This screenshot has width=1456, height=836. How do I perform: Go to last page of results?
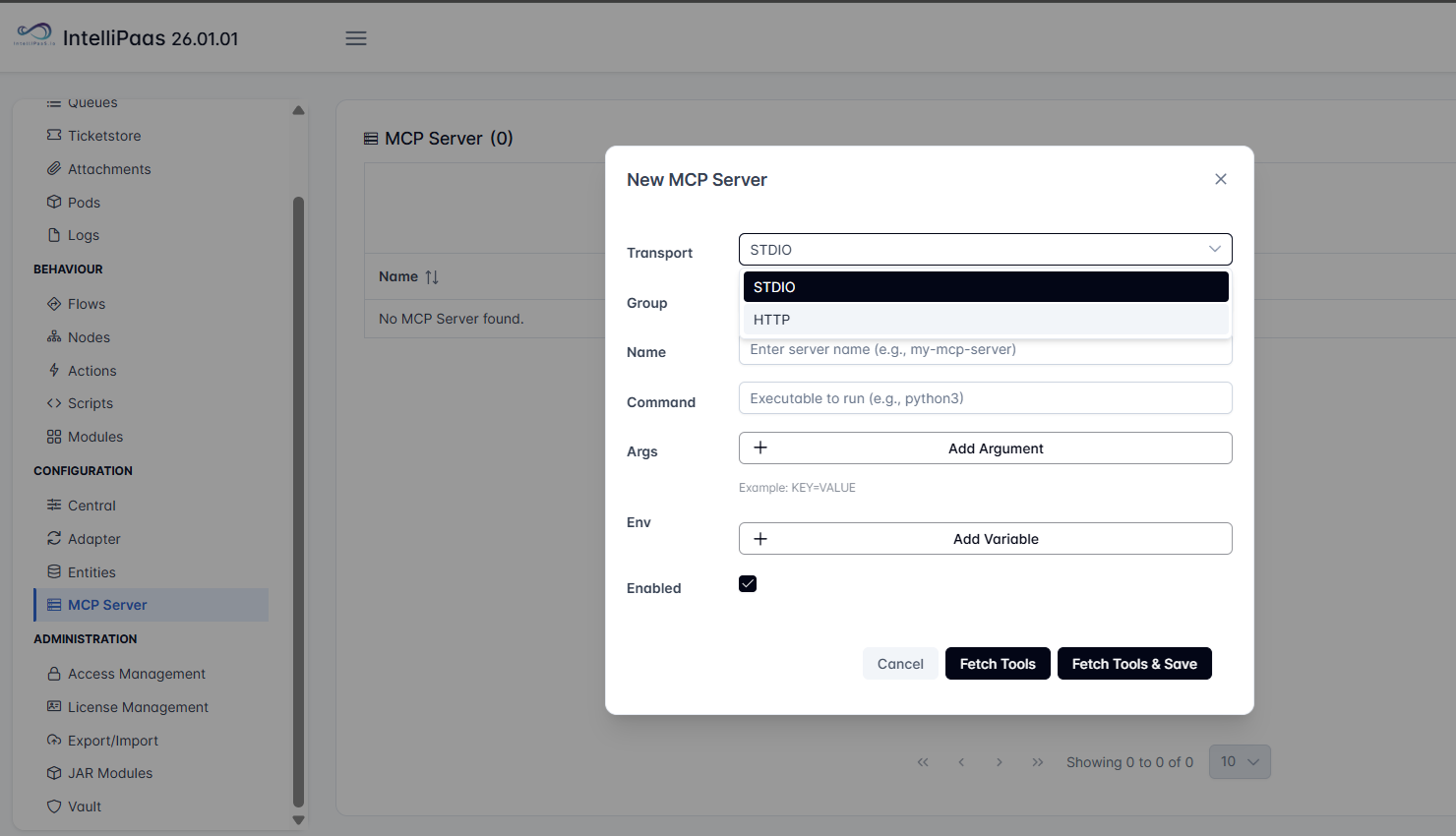click(1038, 762)
